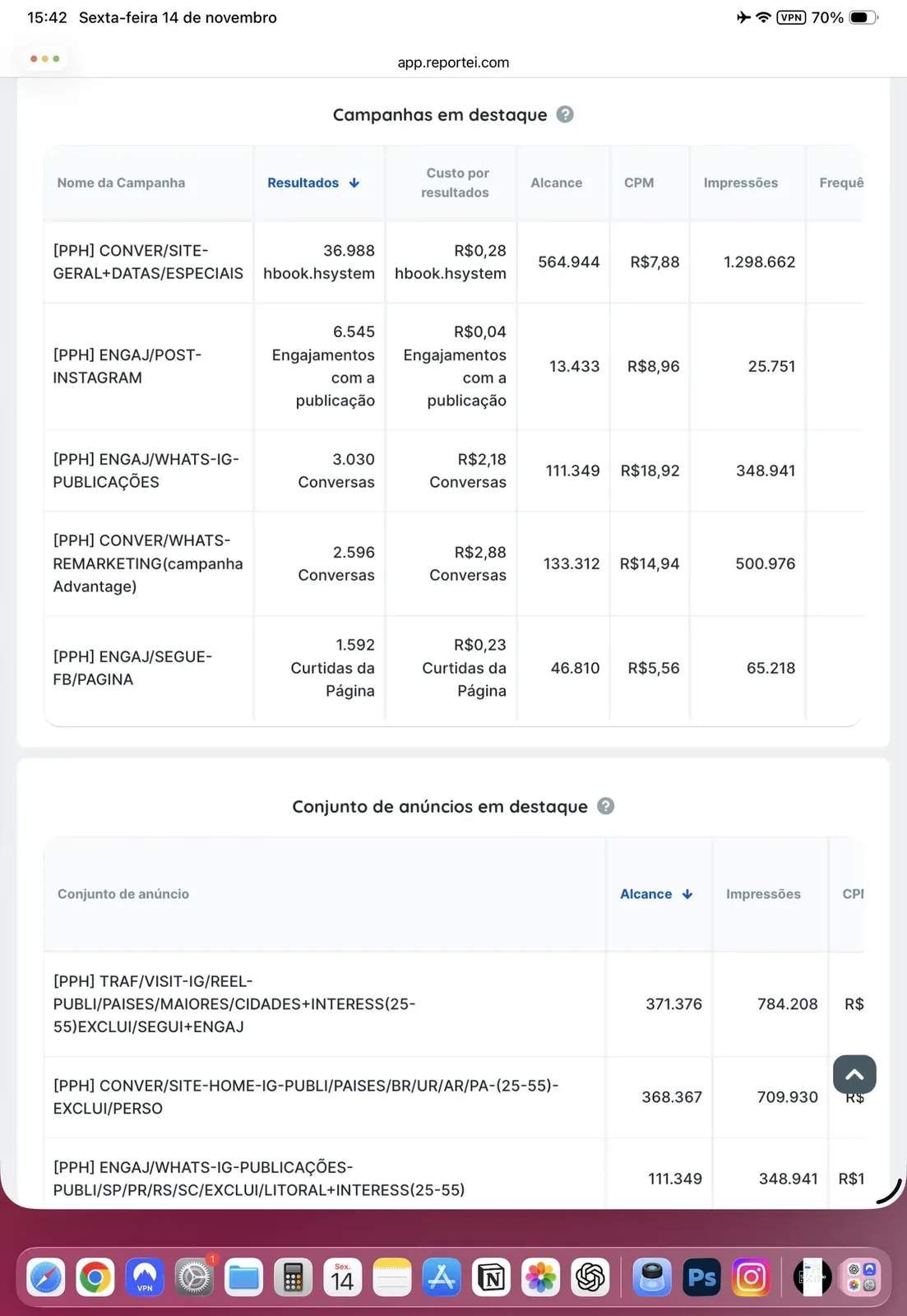The image size is (907, 1316).
Task: Select the ENGAJ/SEGUE-FB/PAGINA campaign name
Action: tap(132, 668)
